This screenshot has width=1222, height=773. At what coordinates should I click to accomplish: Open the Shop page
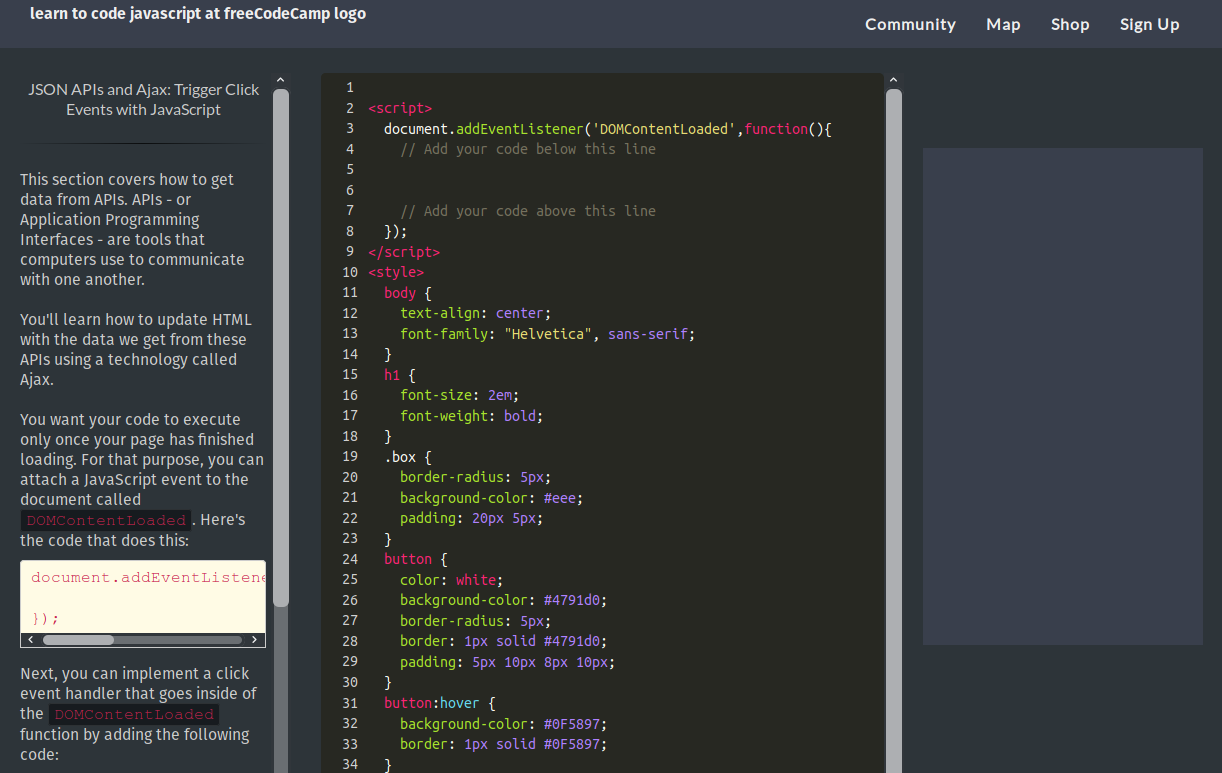click(x=1070, y=24)
